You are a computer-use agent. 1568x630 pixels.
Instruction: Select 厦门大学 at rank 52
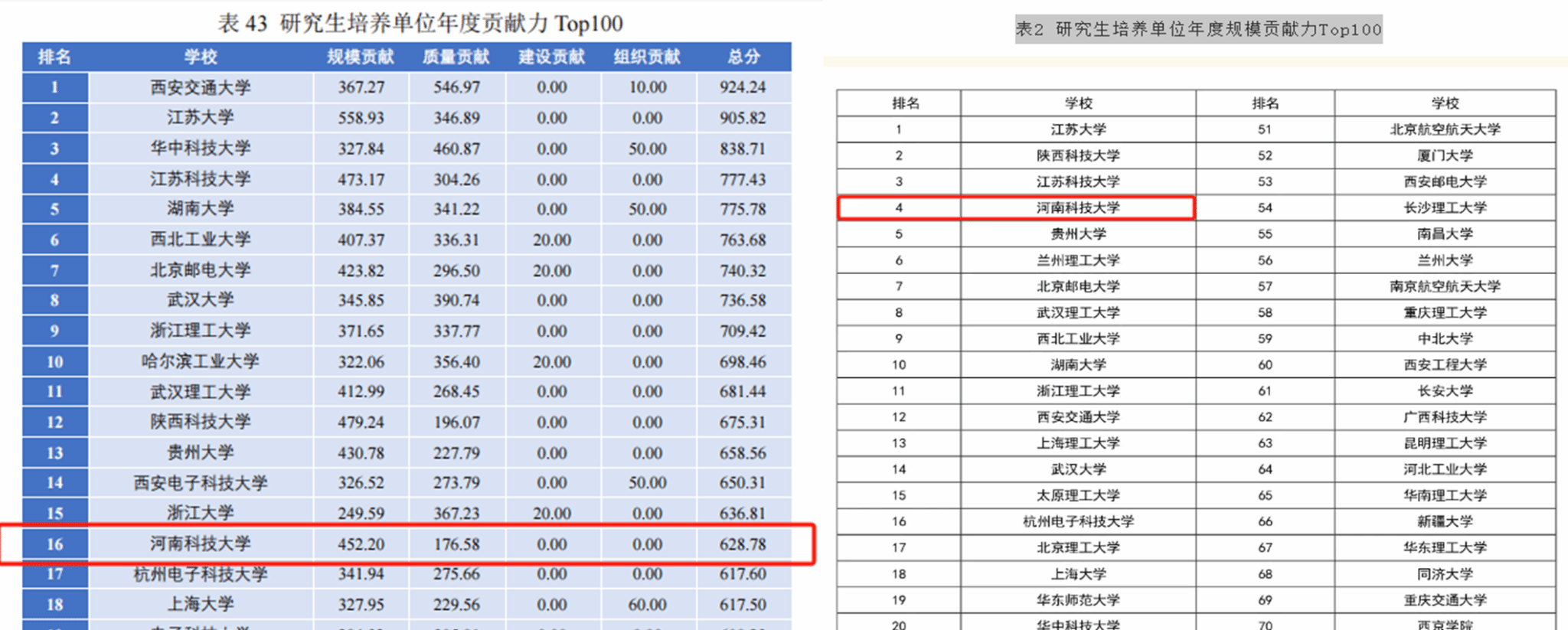tap(1445, 155)
